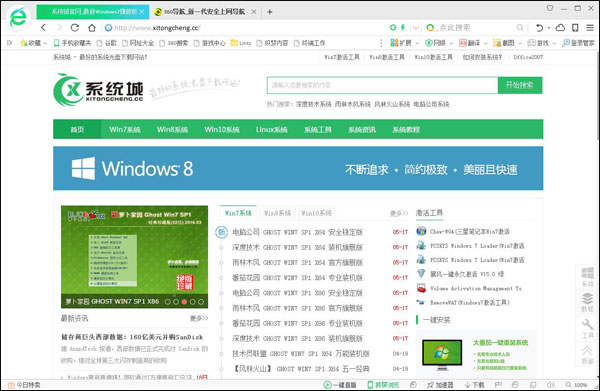Close the 系统城 tab

click(142, 12)
